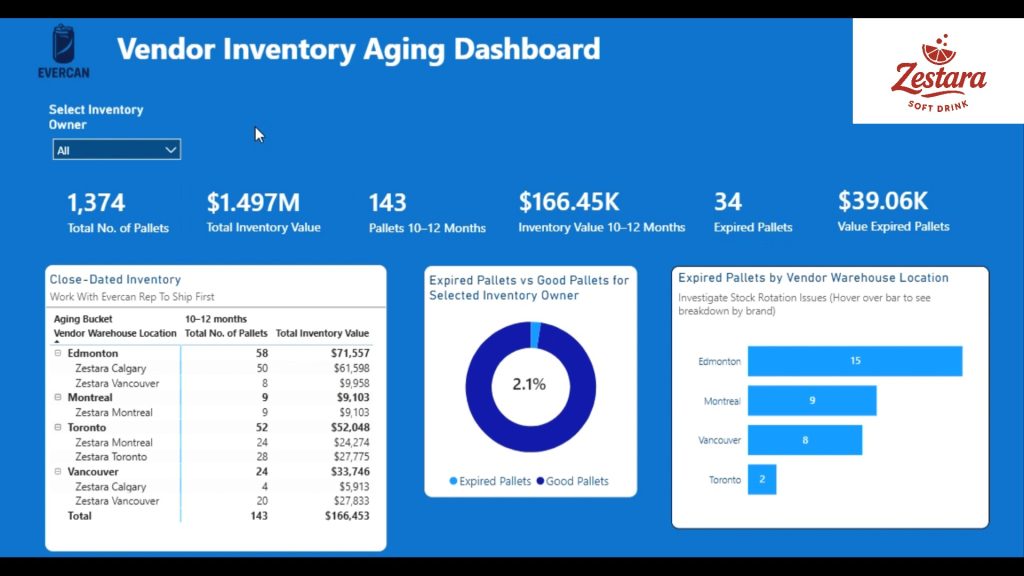
Task: Collapse the Toronto row group
Action: (x=58, y=428)
